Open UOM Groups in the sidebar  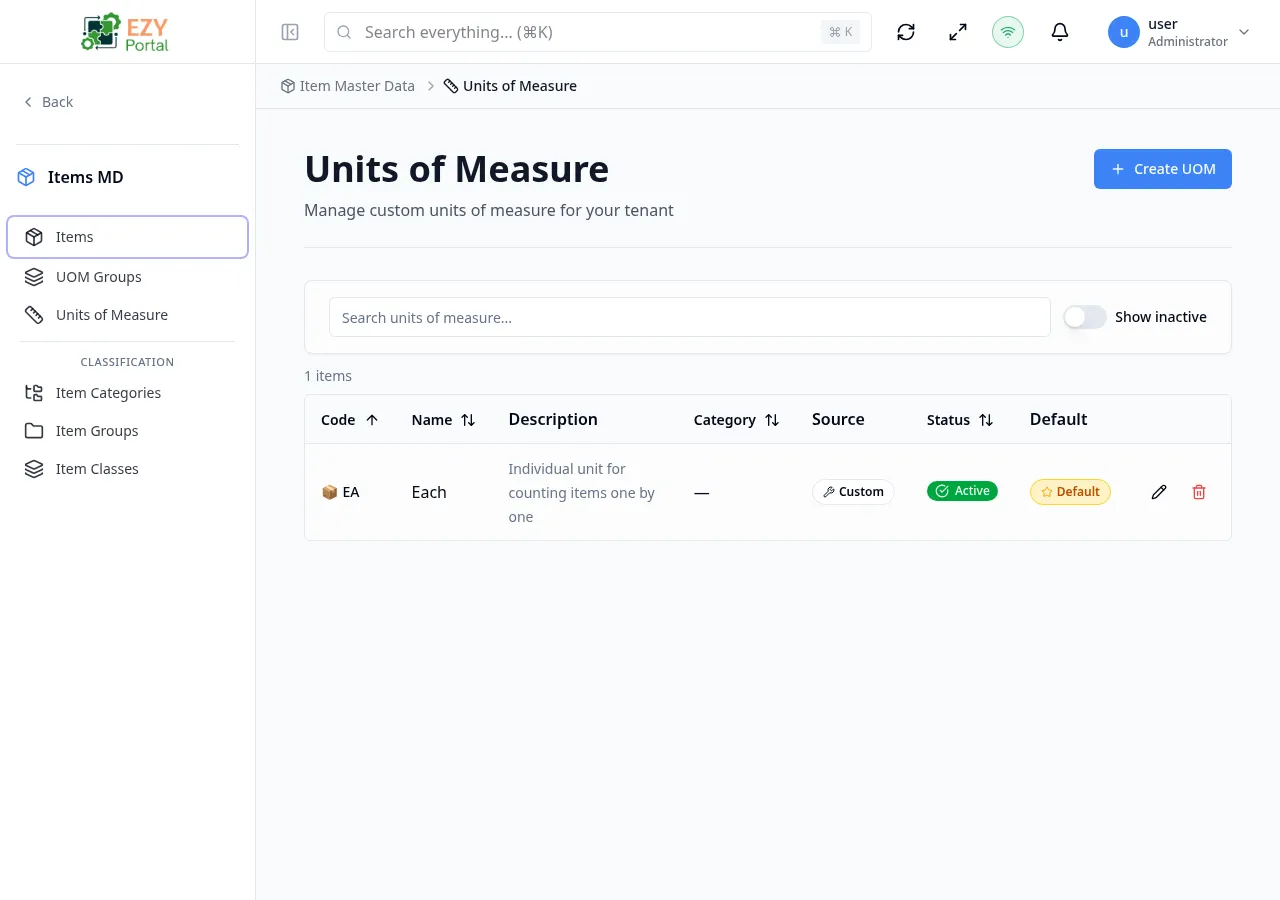(98, 277)
